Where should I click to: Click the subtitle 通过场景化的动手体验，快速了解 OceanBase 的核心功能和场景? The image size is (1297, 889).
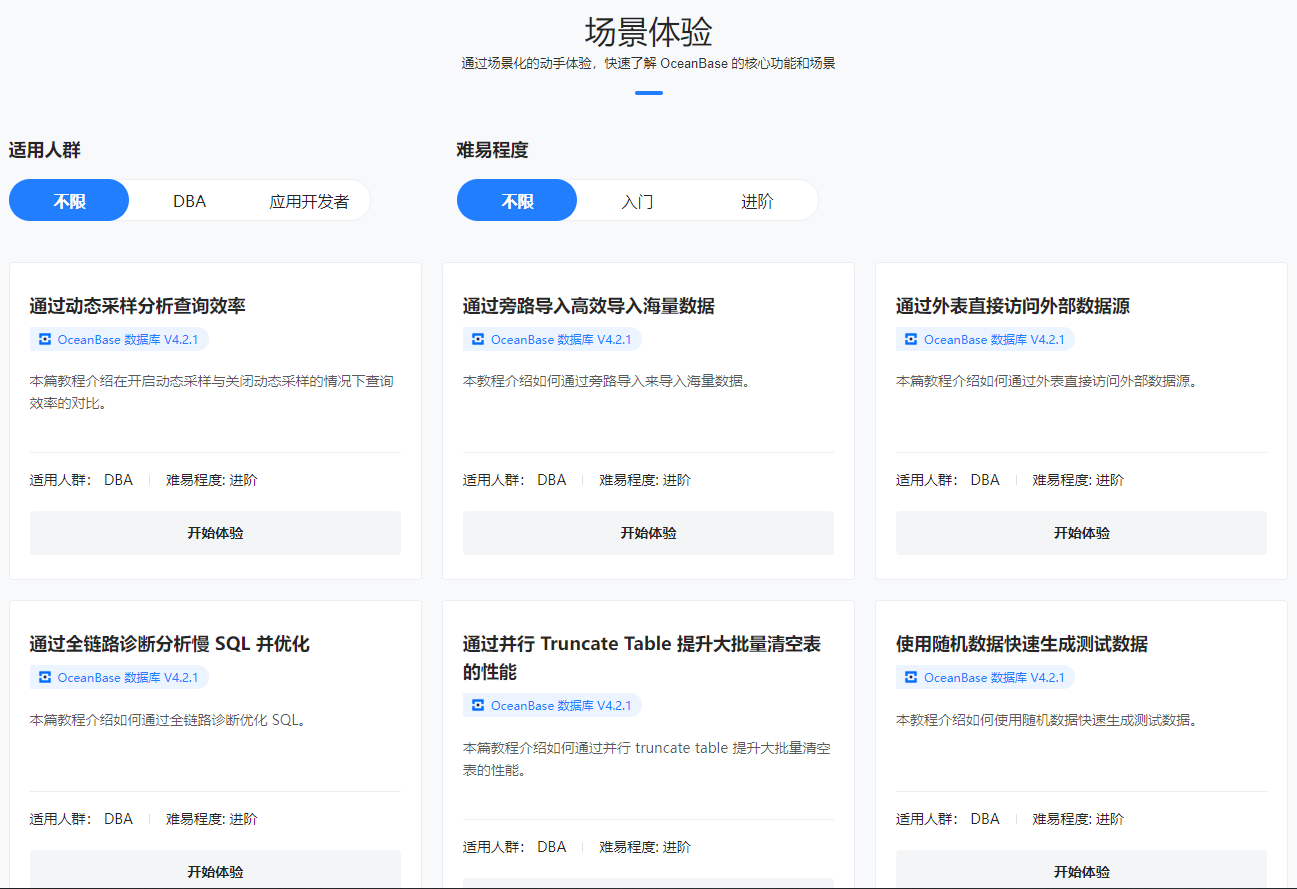point(648,63)
